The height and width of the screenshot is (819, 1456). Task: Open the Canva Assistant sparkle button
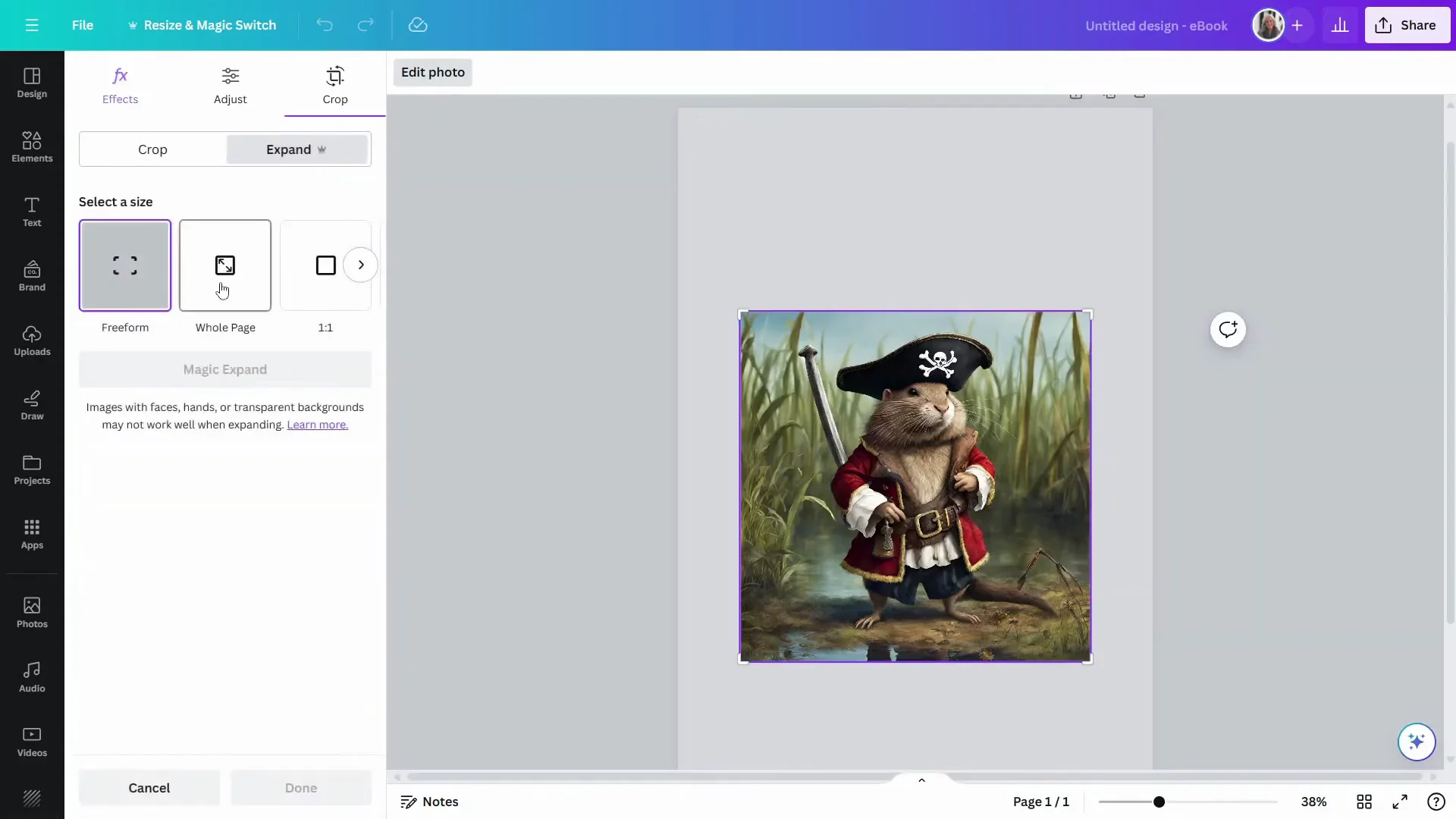click(x=1417, y=742)
